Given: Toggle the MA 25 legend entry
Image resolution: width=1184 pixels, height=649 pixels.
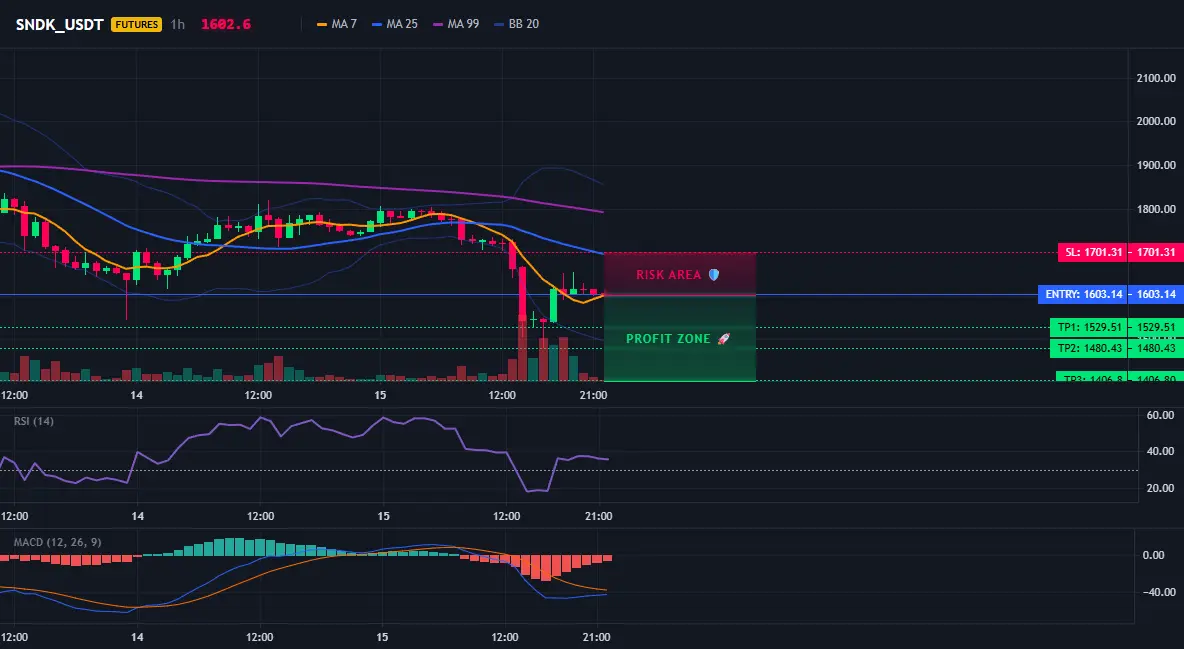Looking at the screenshot, I should coord(395,24).
